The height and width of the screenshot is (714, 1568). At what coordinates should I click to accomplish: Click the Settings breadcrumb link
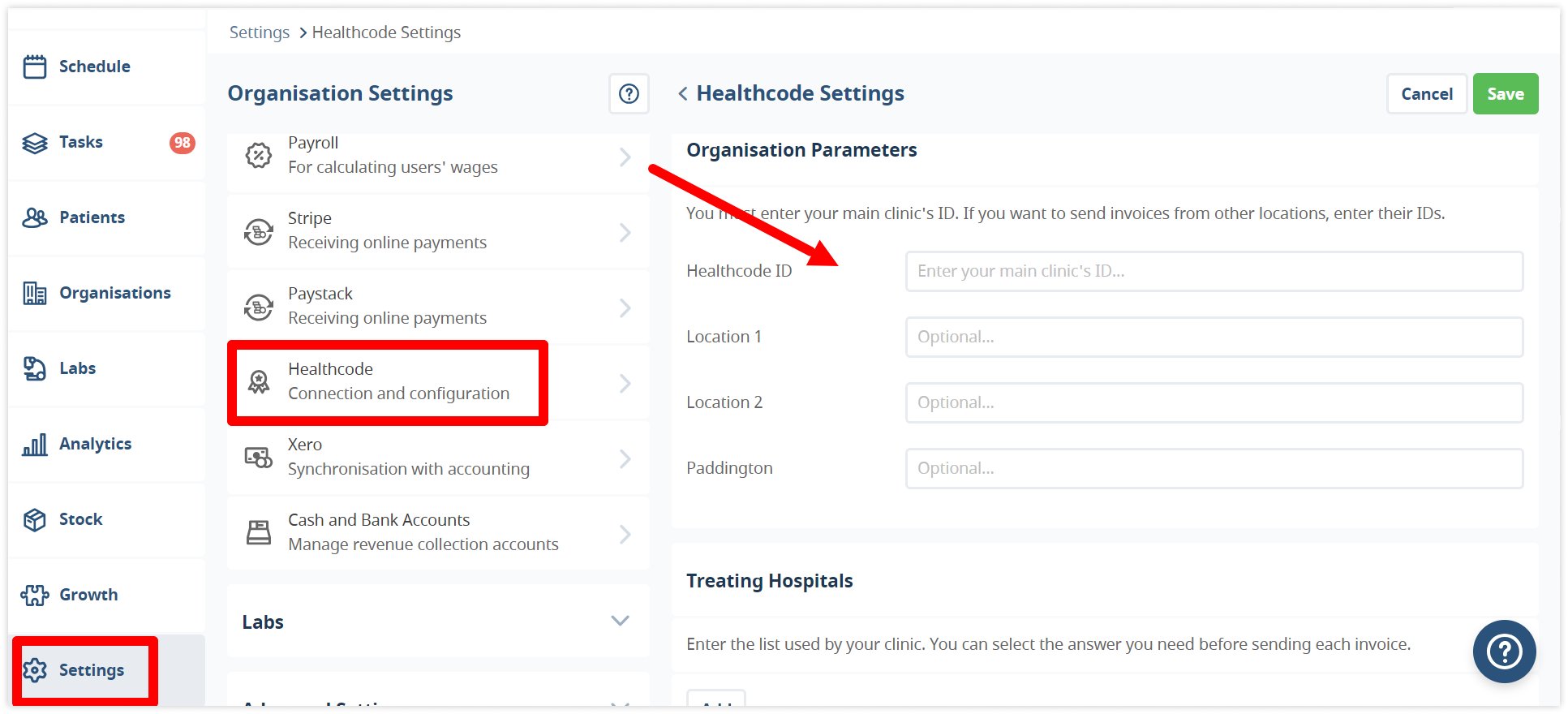click(x=259, y=32)
